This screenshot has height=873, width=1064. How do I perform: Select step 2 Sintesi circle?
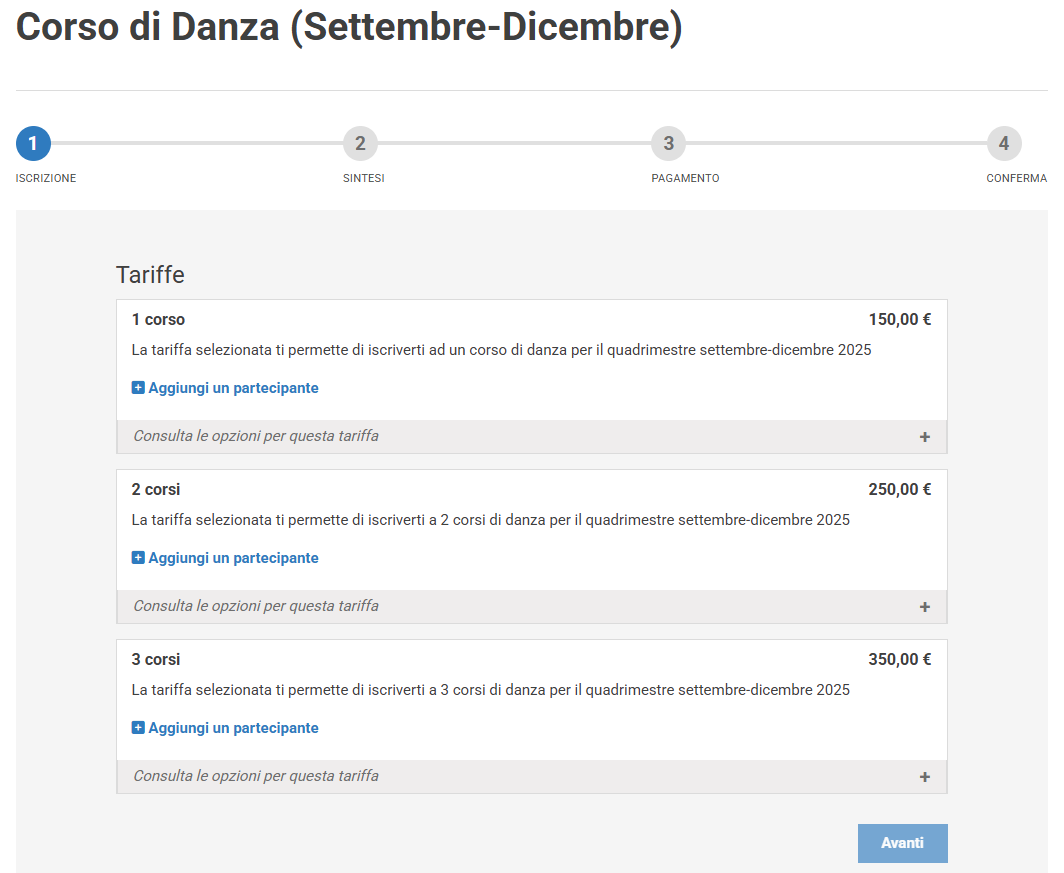pyautogui.click(x=360, y=143)
